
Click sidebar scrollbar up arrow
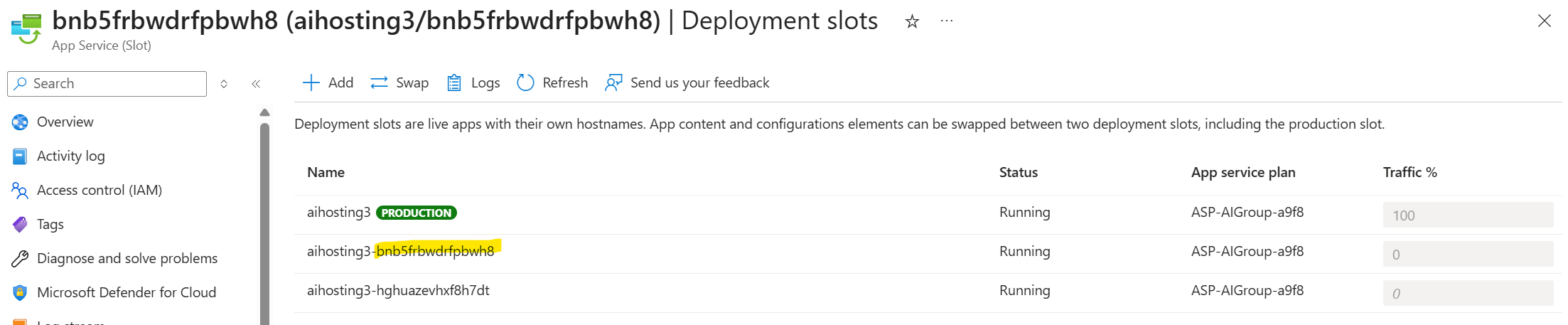(x=264, y=112)
